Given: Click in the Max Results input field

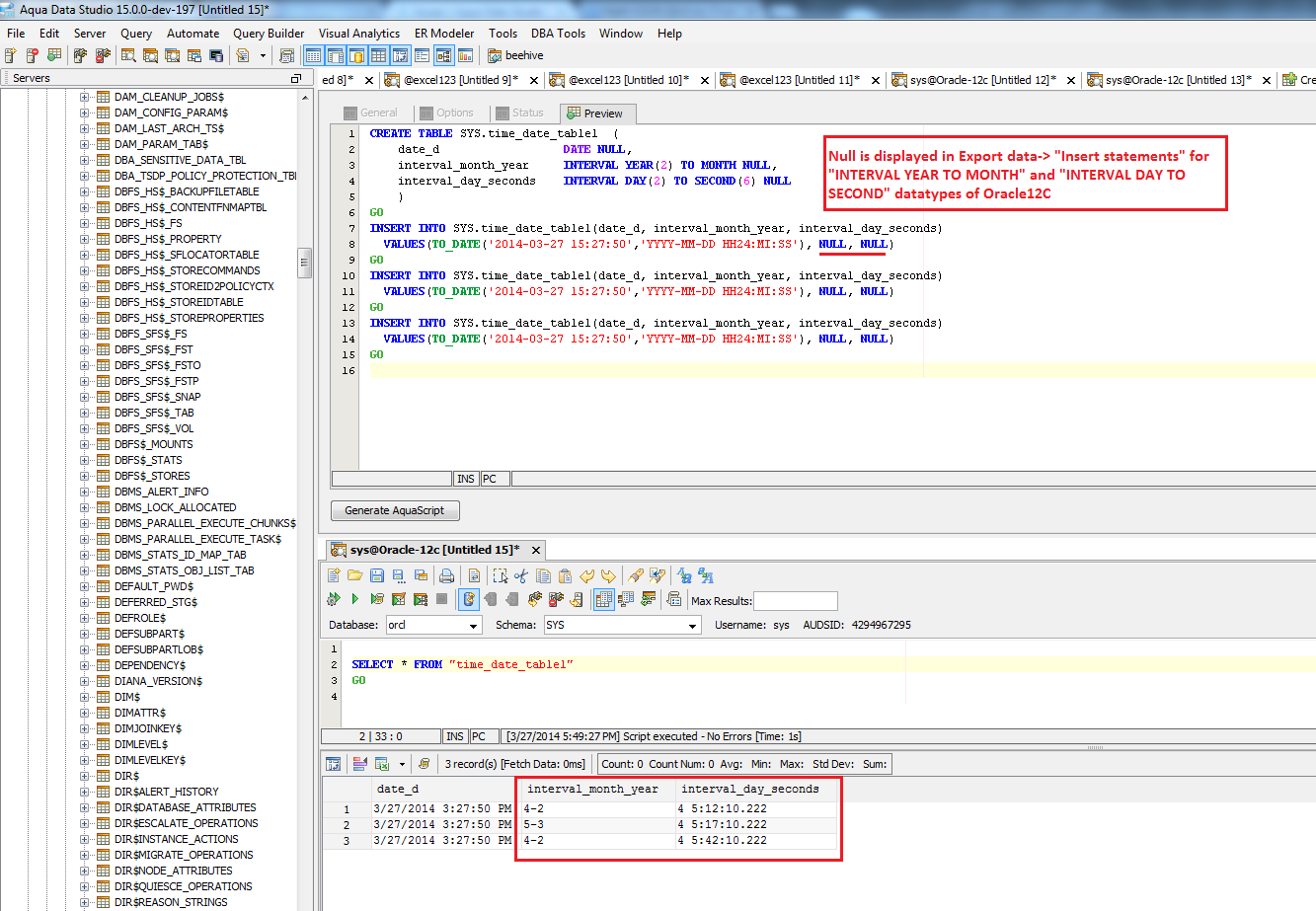Looking at the screenshot, I should (x=795, y=600).
